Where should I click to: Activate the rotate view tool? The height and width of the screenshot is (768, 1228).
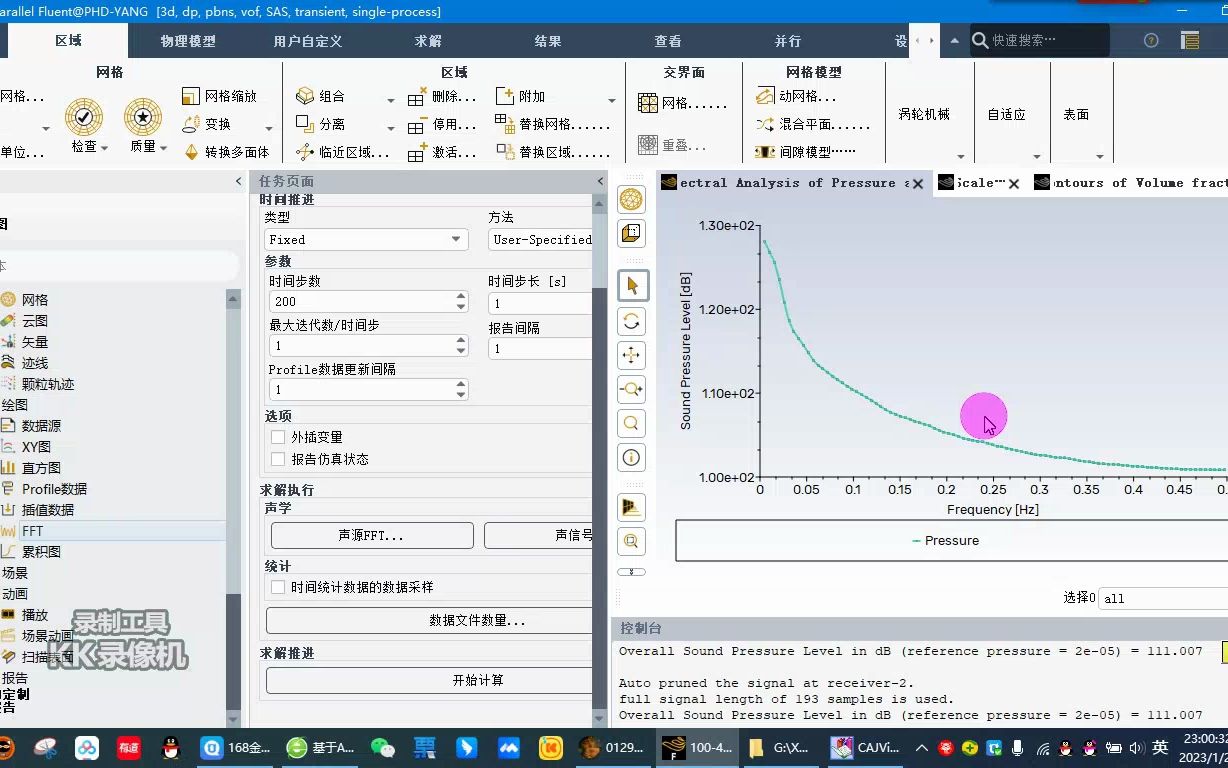(x=631, y=320)
